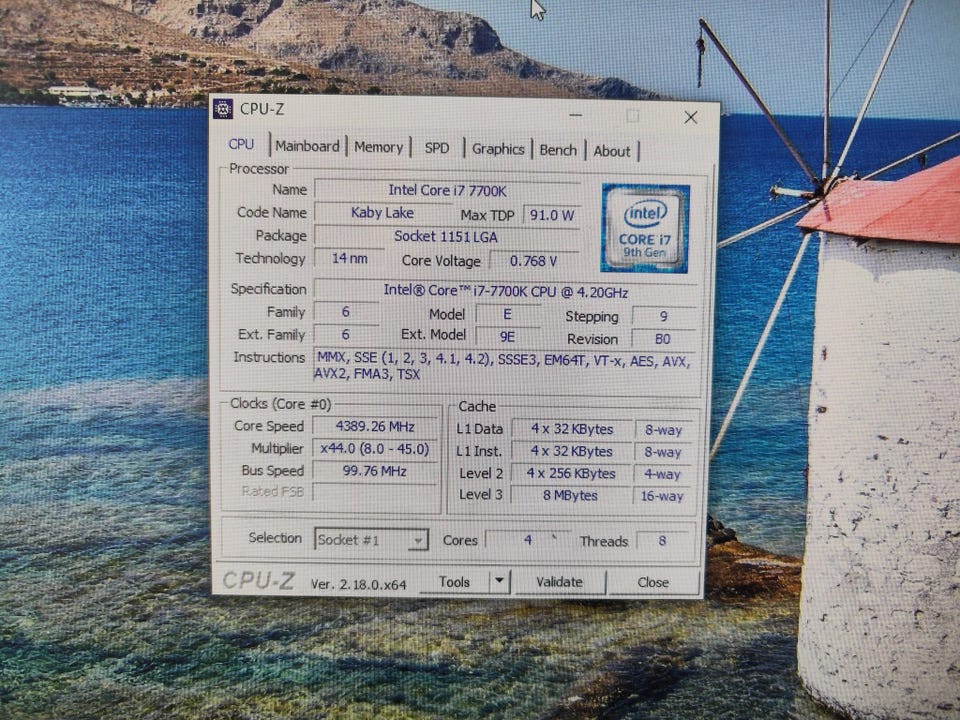Close the CPU-Z window with X
This screenshot has width=960, height=720.
tap(691, 118)
